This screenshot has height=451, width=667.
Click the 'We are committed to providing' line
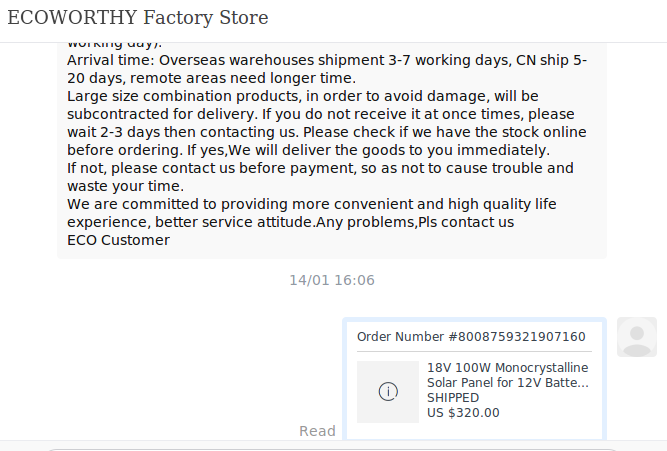pos(312,204)
